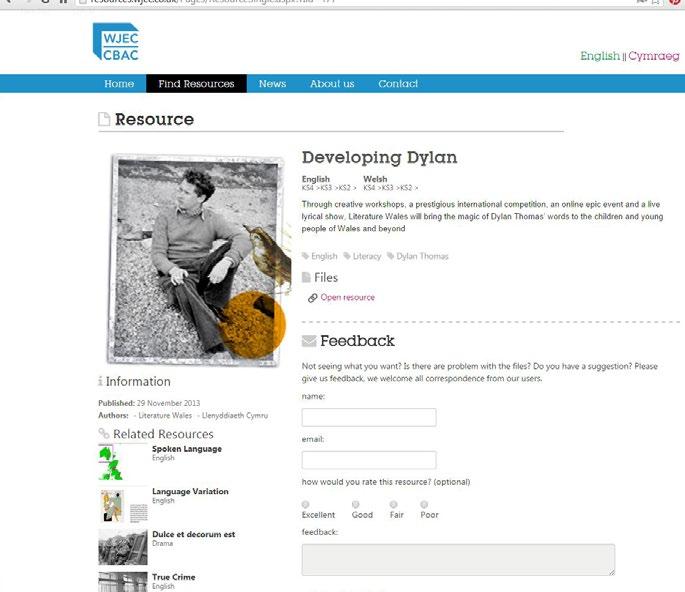Viewport: 685px width, 592px height.
Task: Click the Welsh key stage heading
Action: click(x=375, y=179)
